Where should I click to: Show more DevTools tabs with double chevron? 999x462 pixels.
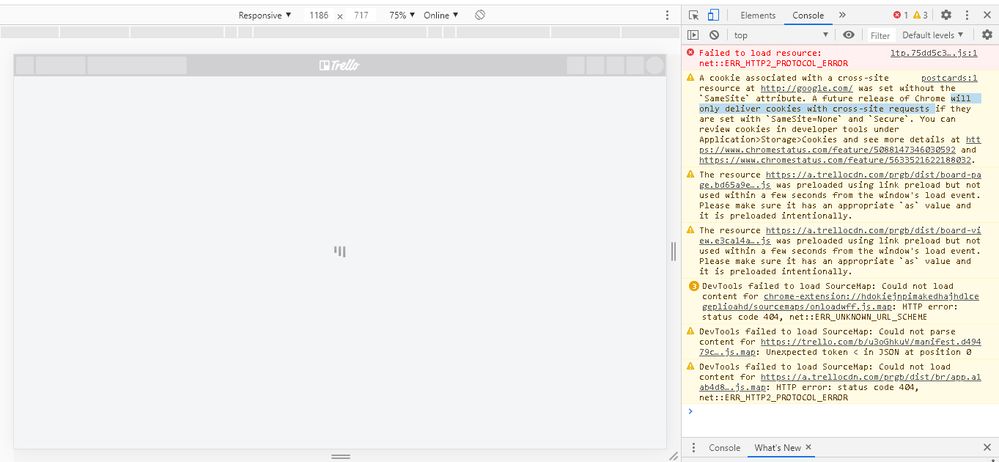(x=842, y=15)
